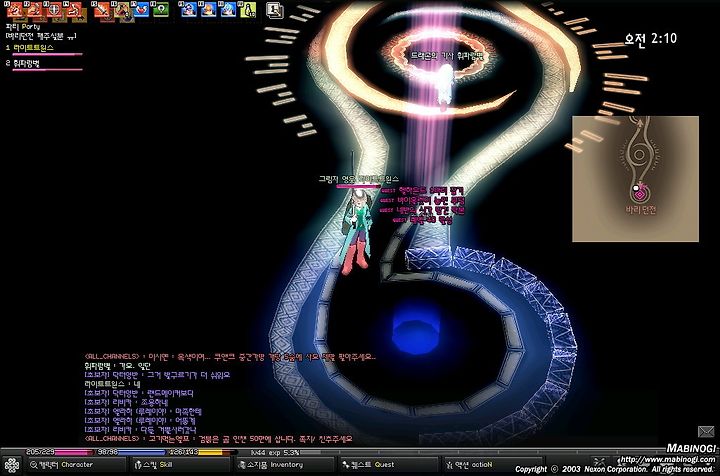Click the party name in brackets
This screenshot has height=476, width=720.
coord(41,36)
